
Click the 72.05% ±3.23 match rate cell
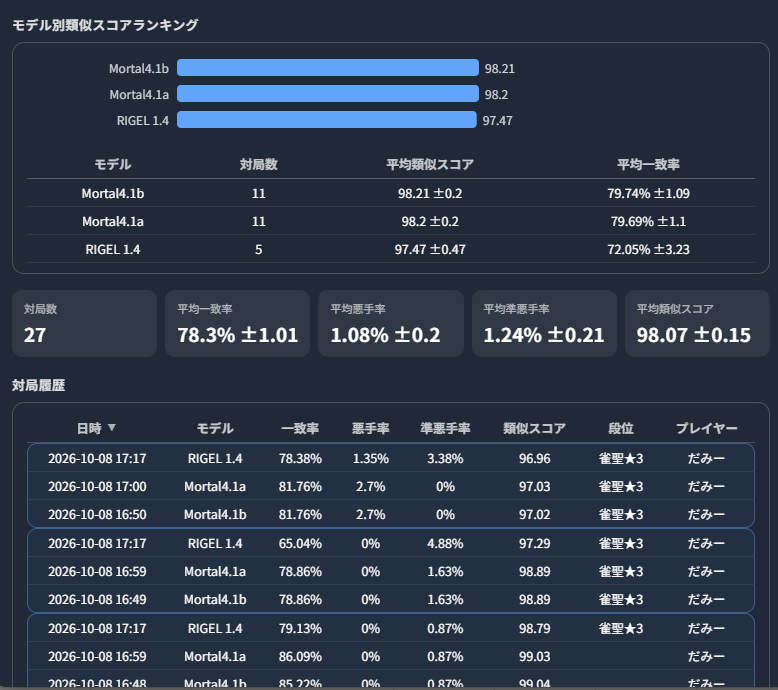[x=648, y=249]
